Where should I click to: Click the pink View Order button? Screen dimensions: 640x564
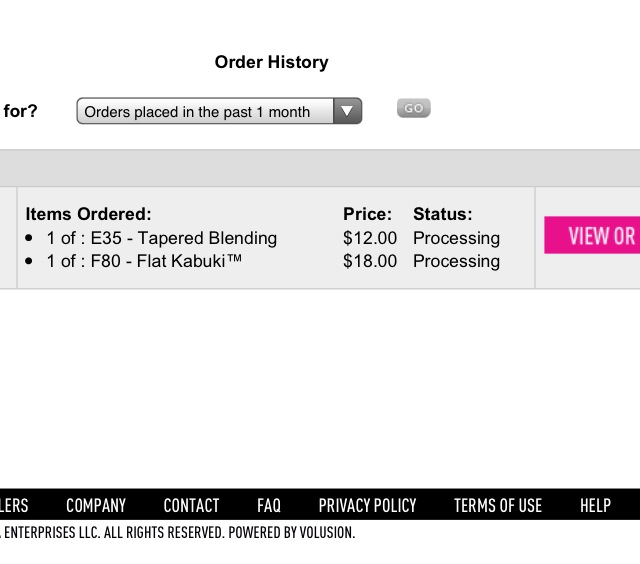tap(593, 236)
